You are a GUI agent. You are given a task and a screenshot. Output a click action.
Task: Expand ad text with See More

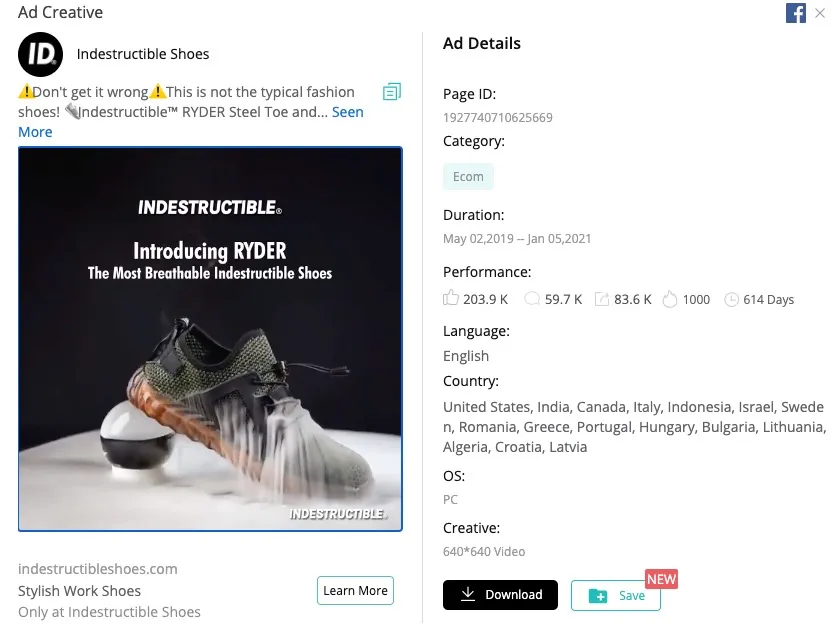pyautogui.click(x=347, y=112)
